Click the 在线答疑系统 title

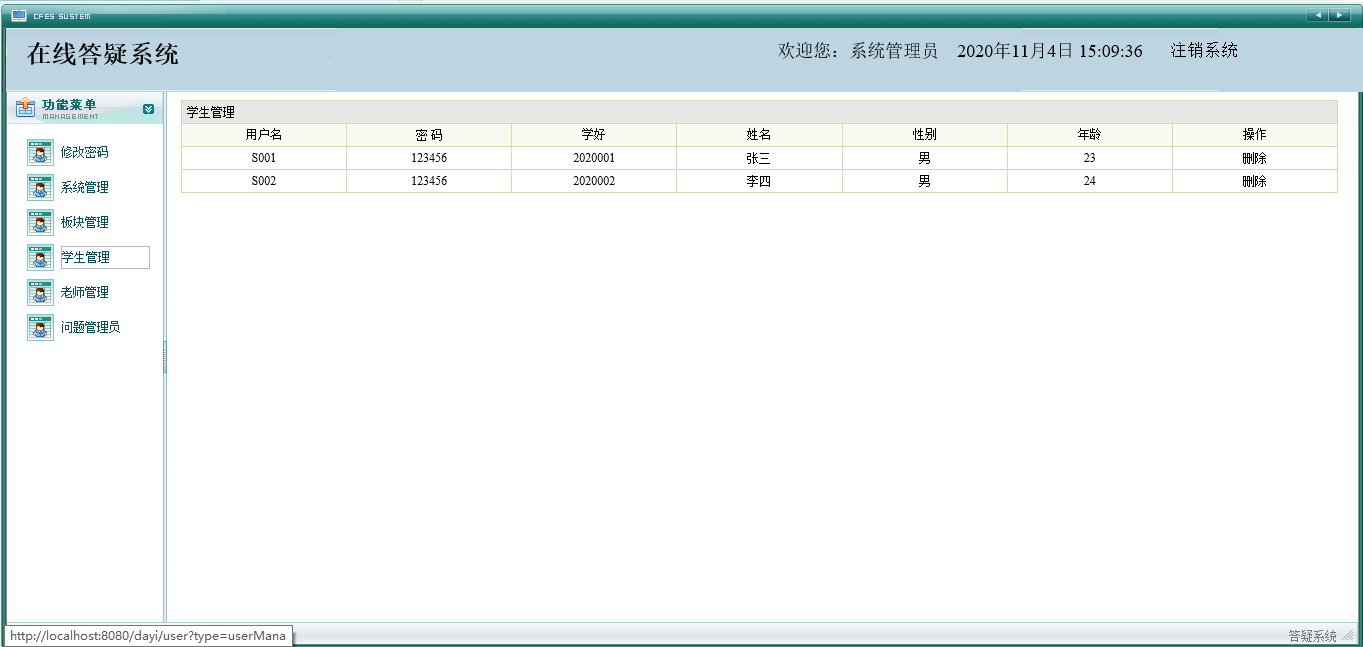click(103, 54)
